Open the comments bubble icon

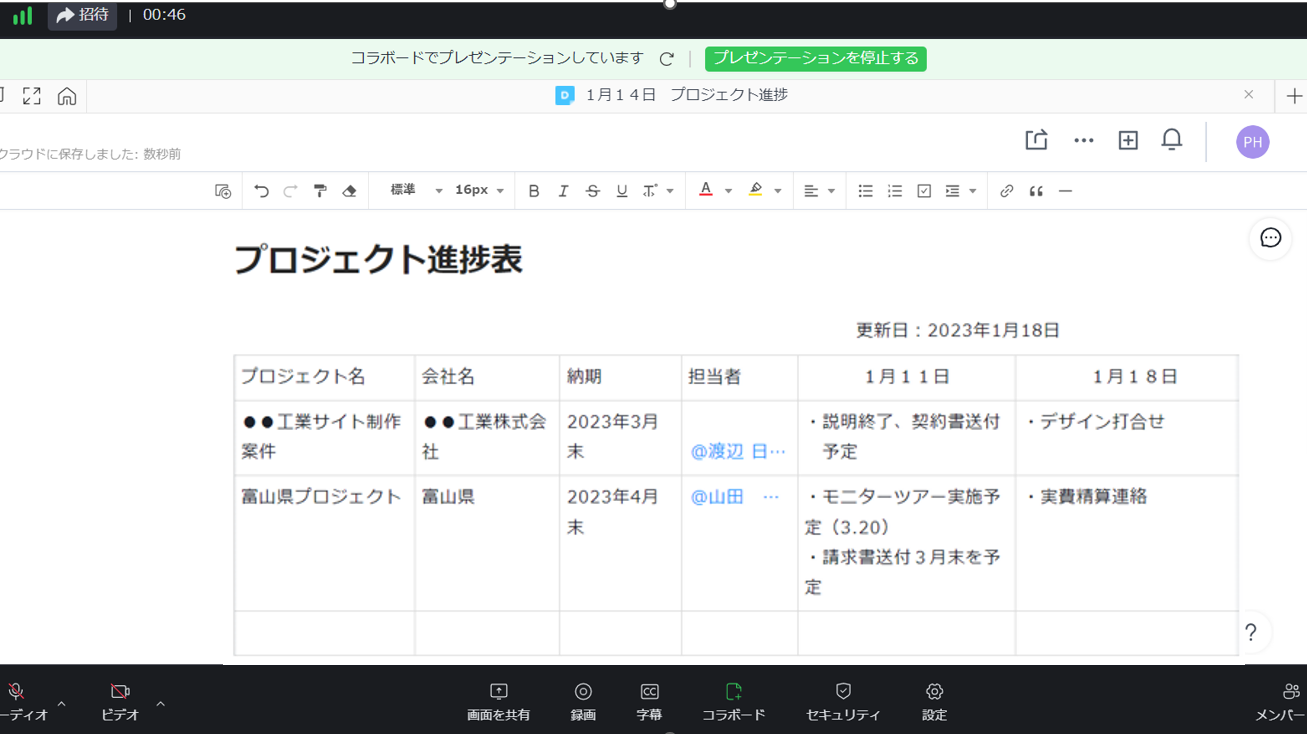[1270, 238]
